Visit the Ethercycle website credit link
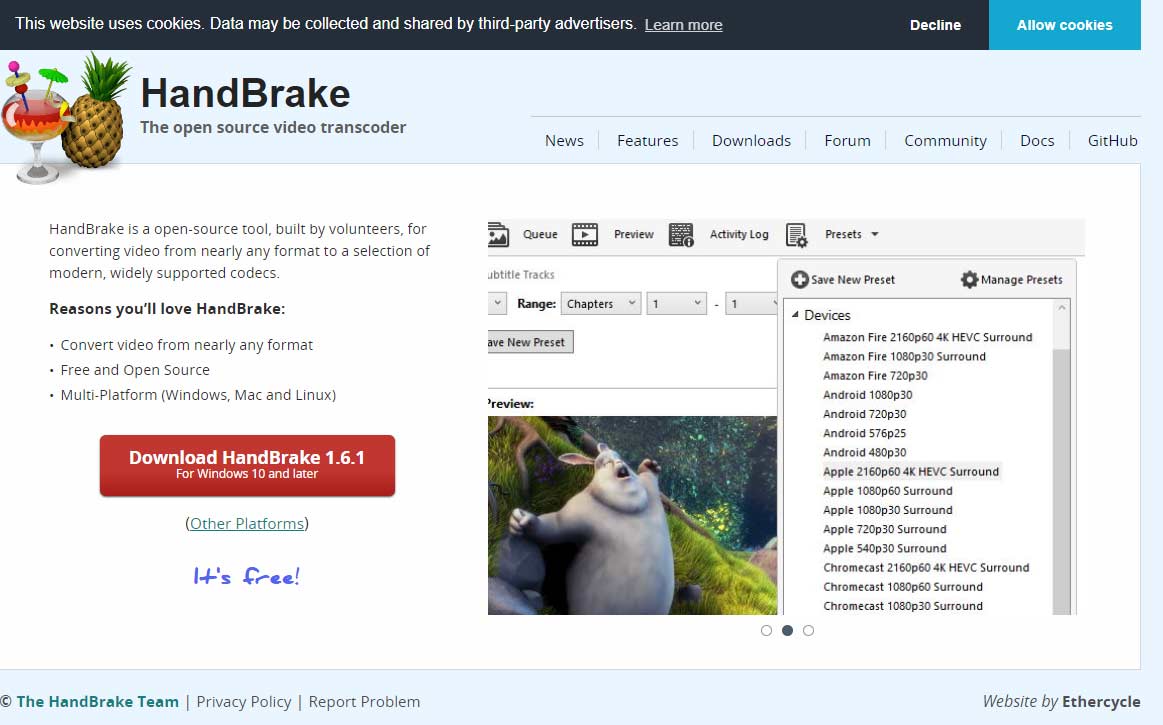 1101,701
